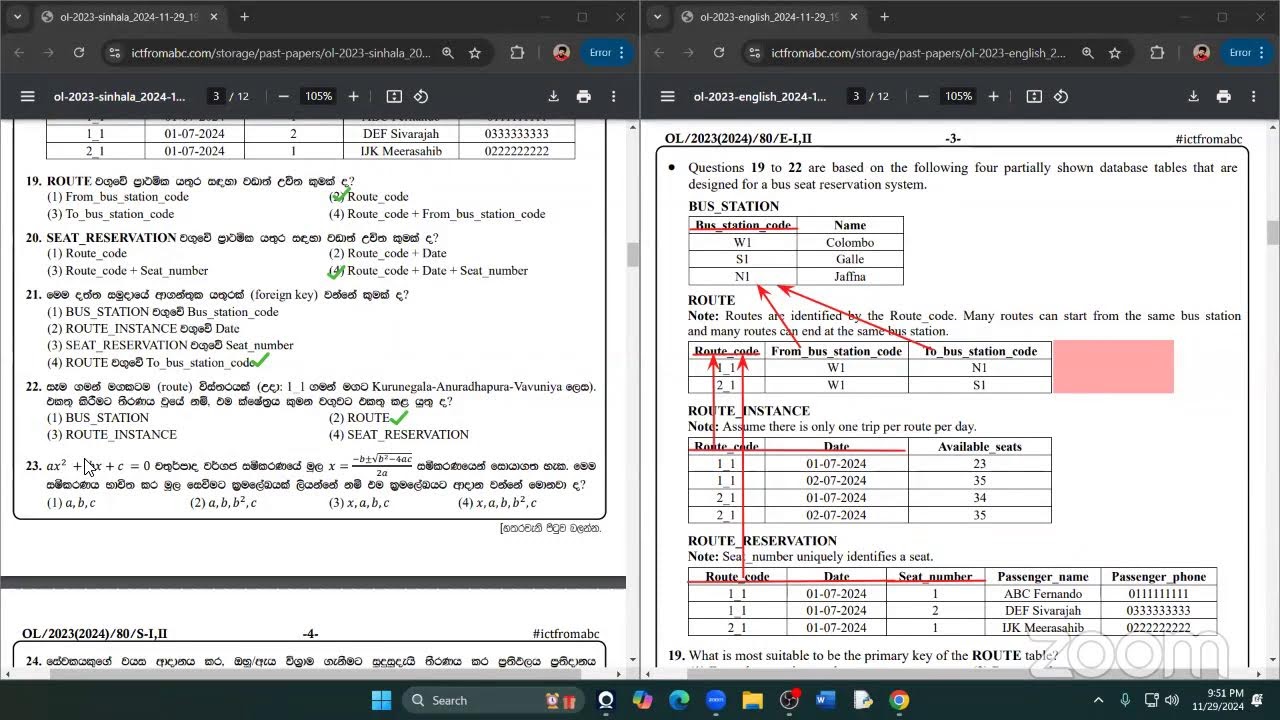
Task: Click the page number field in Sinhala PDF
Action: tap(215, 96)
